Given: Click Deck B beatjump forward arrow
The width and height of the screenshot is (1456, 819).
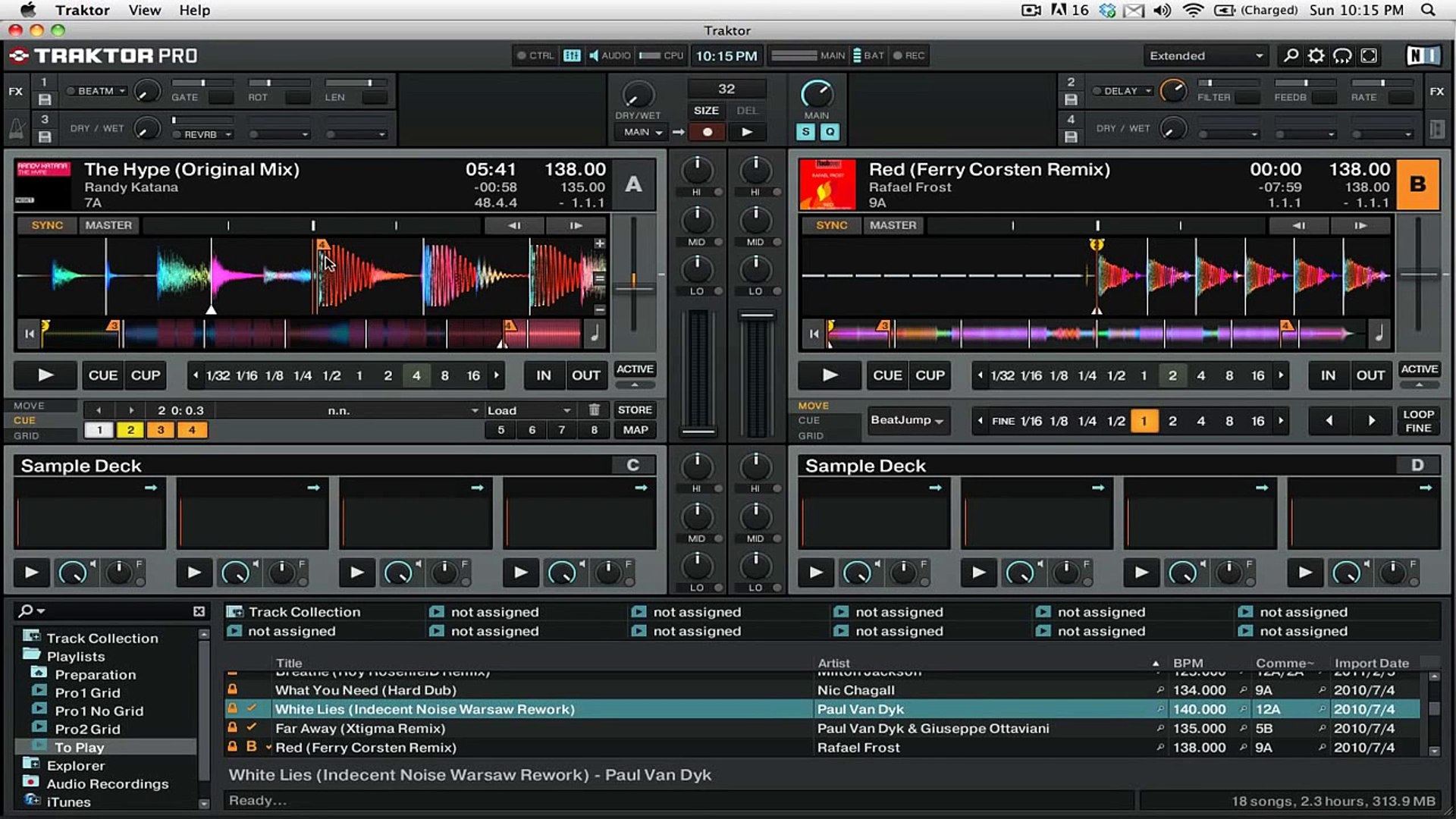Looking at the screenshot, I should tap(1371, 420).
